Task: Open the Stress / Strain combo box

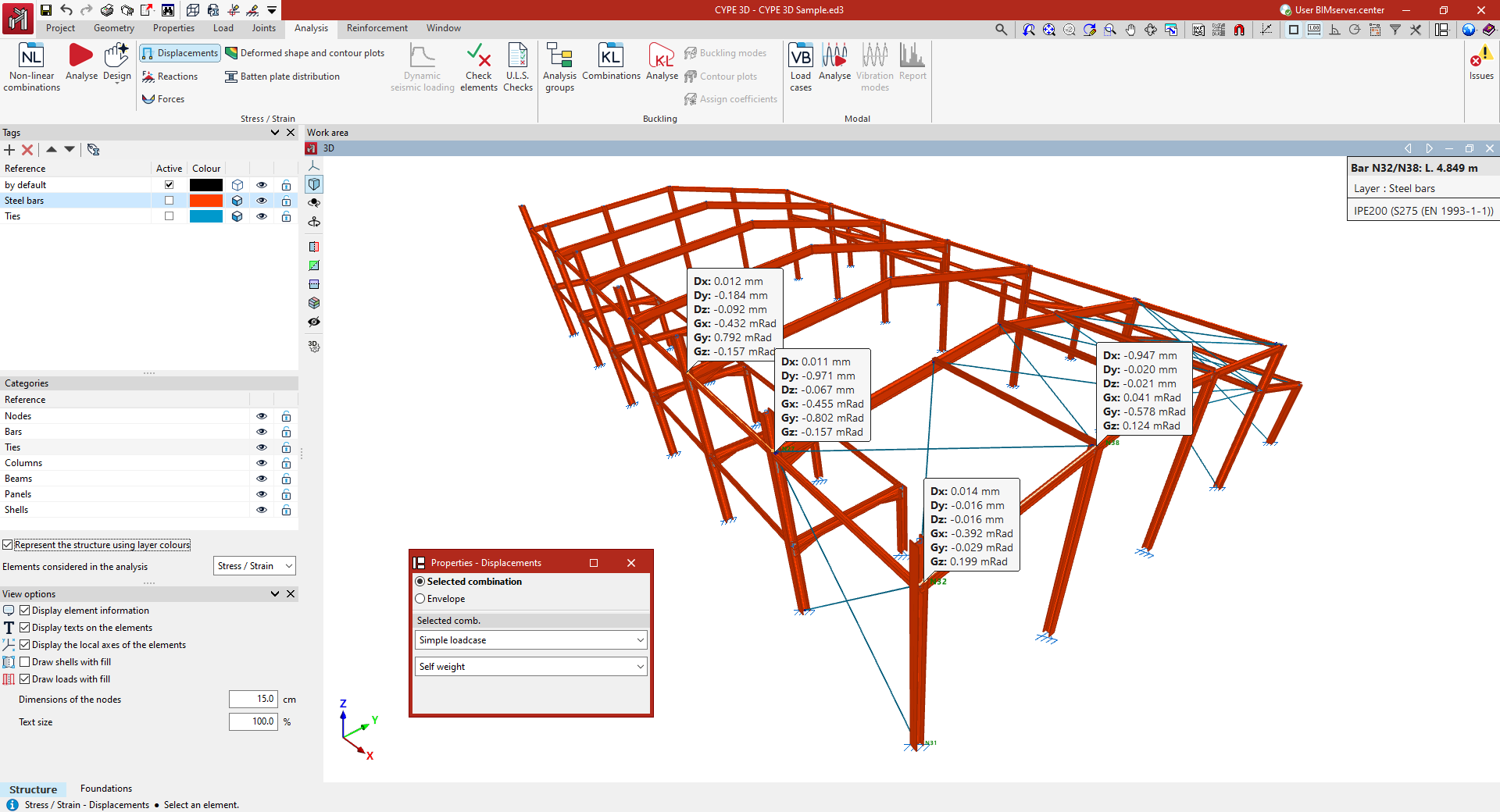Action: point(255,566)
